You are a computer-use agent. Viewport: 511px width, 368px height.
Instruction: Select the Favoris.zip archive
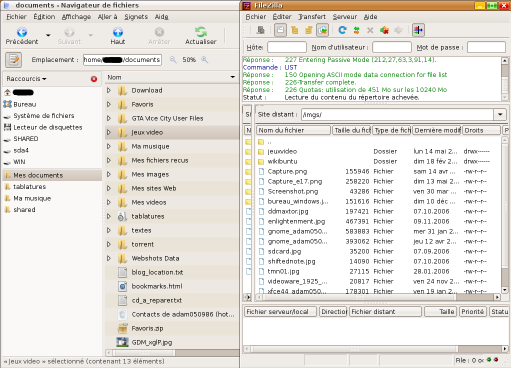147,328
